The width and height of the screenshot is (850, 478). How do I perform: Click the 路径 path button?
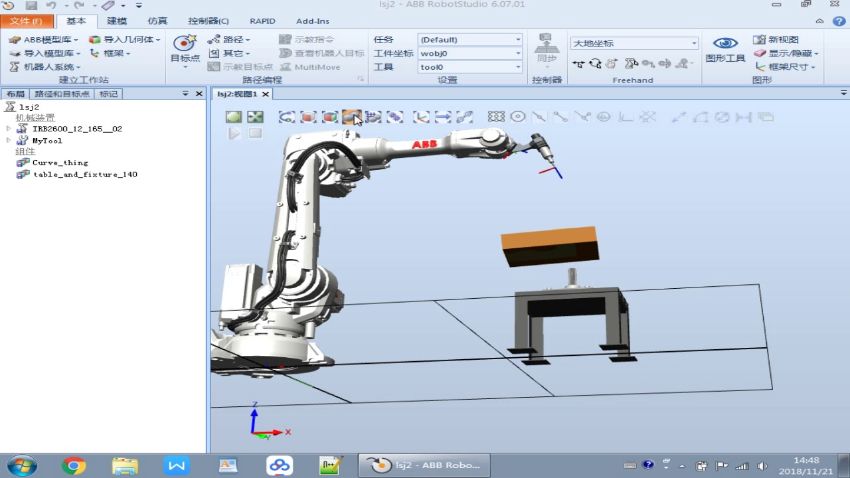coord(229,40)
